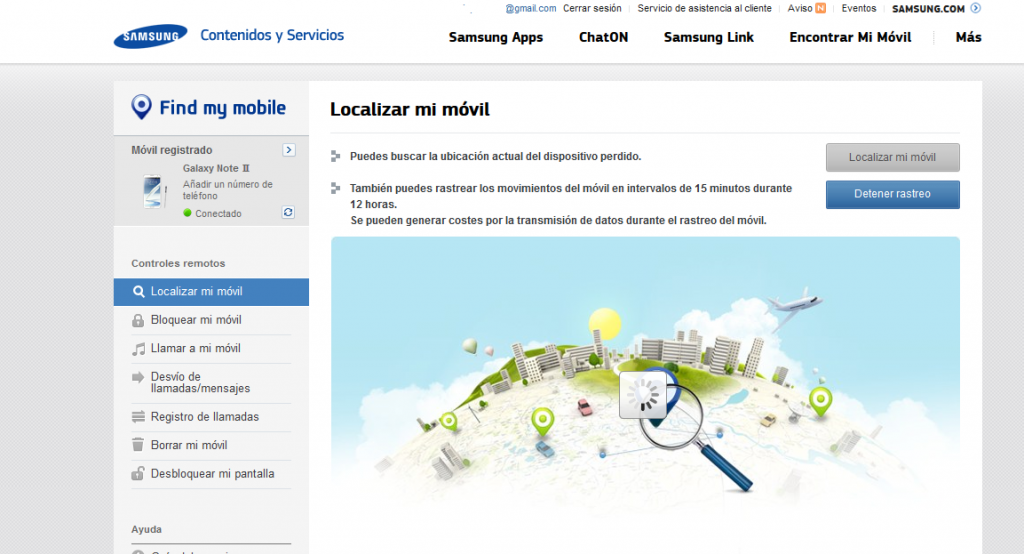The width and height of the screenshot is (1024, 554).
Task: Click the Borrar mi móvil trash icon
Action: pyautogui.click(x=138, y=445)
